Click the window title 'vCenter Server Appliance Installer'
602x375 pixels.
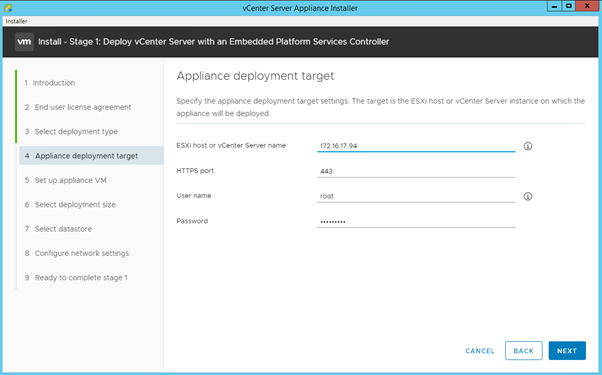300,8
